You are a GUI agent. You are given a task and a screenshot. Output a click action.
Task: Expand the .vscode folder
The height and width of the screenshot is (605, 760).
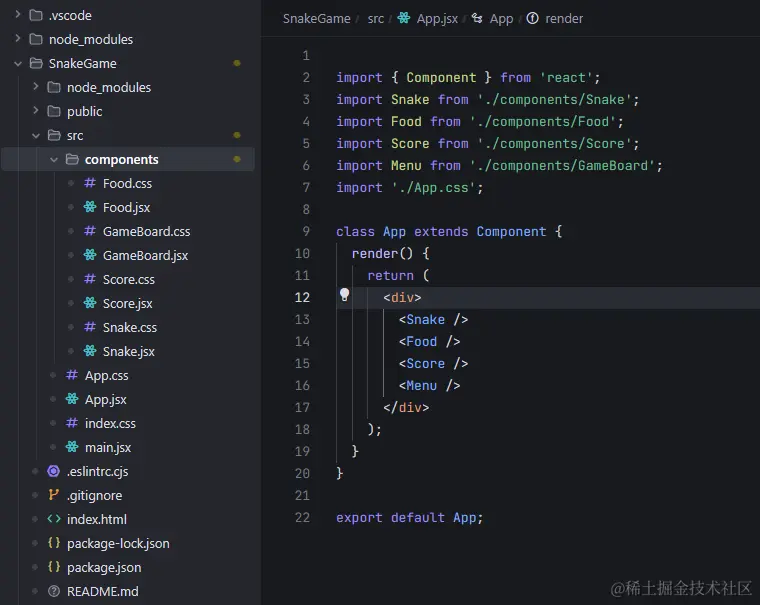(x=18, y=15)
